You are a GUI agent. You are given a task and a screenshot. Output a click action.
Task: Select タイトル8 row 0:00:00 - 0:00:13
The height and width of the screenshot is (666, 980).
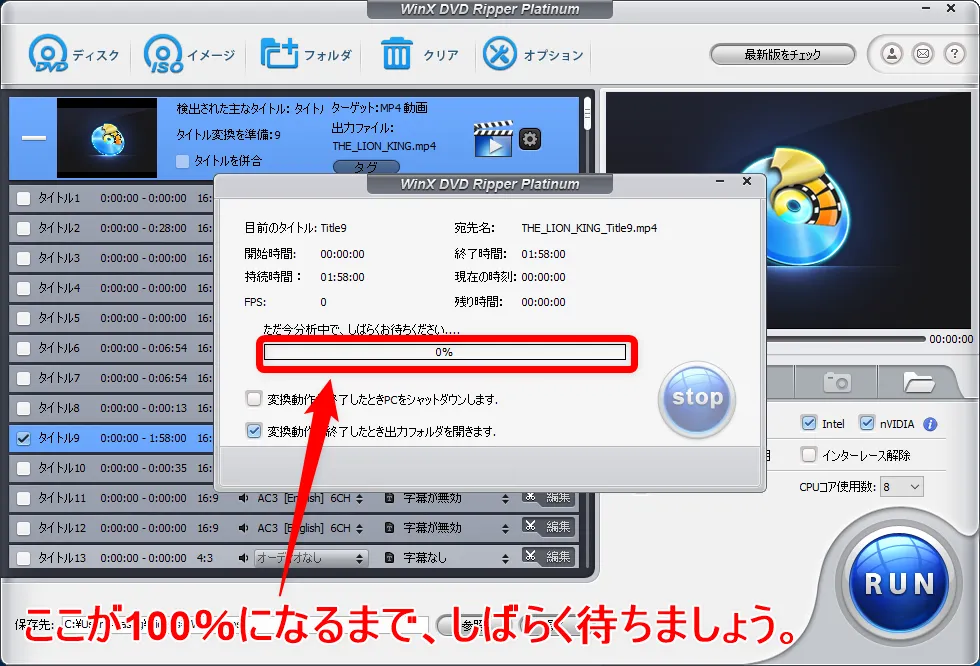[x=143, y=408]
